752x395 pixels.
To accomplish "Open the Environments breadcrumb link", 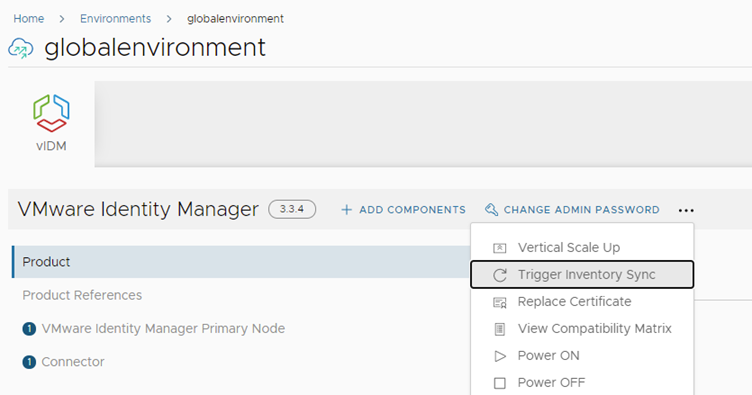I will pos(116,19).
